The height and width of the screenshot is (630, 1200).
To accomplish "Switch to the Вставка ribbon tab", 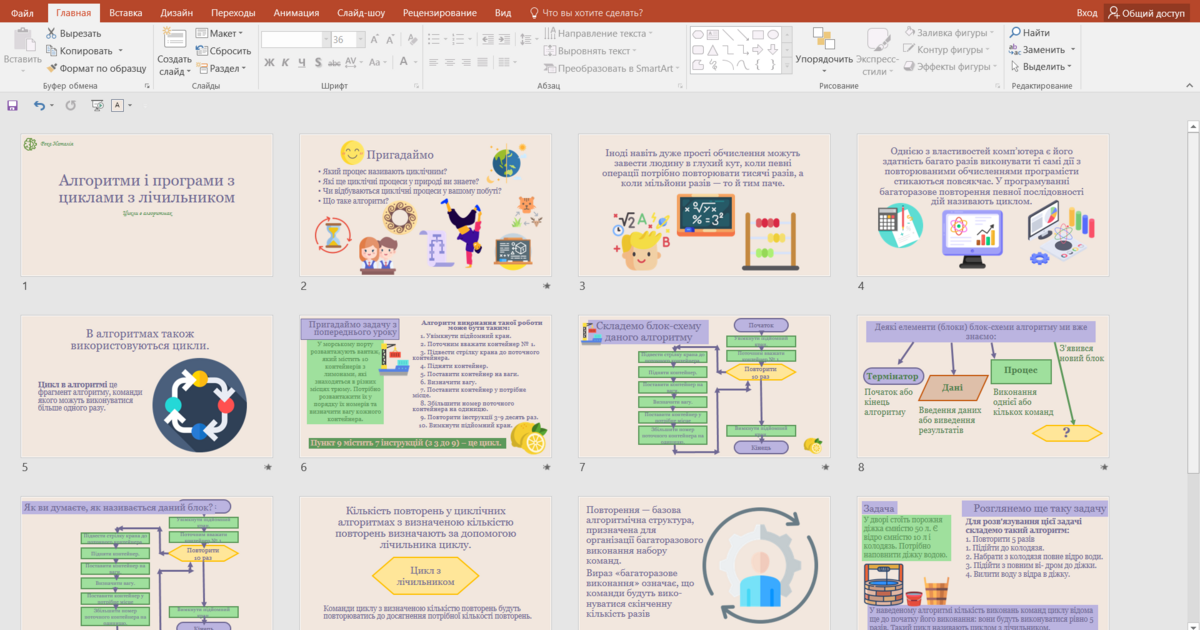I will click(125, 12).
